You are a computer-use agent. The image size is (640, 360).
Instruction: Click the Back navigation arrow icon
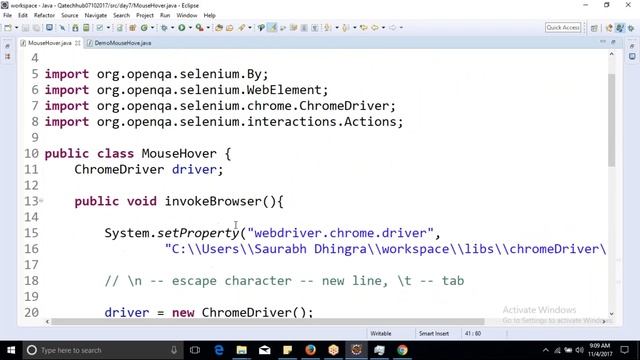[375, 28]
